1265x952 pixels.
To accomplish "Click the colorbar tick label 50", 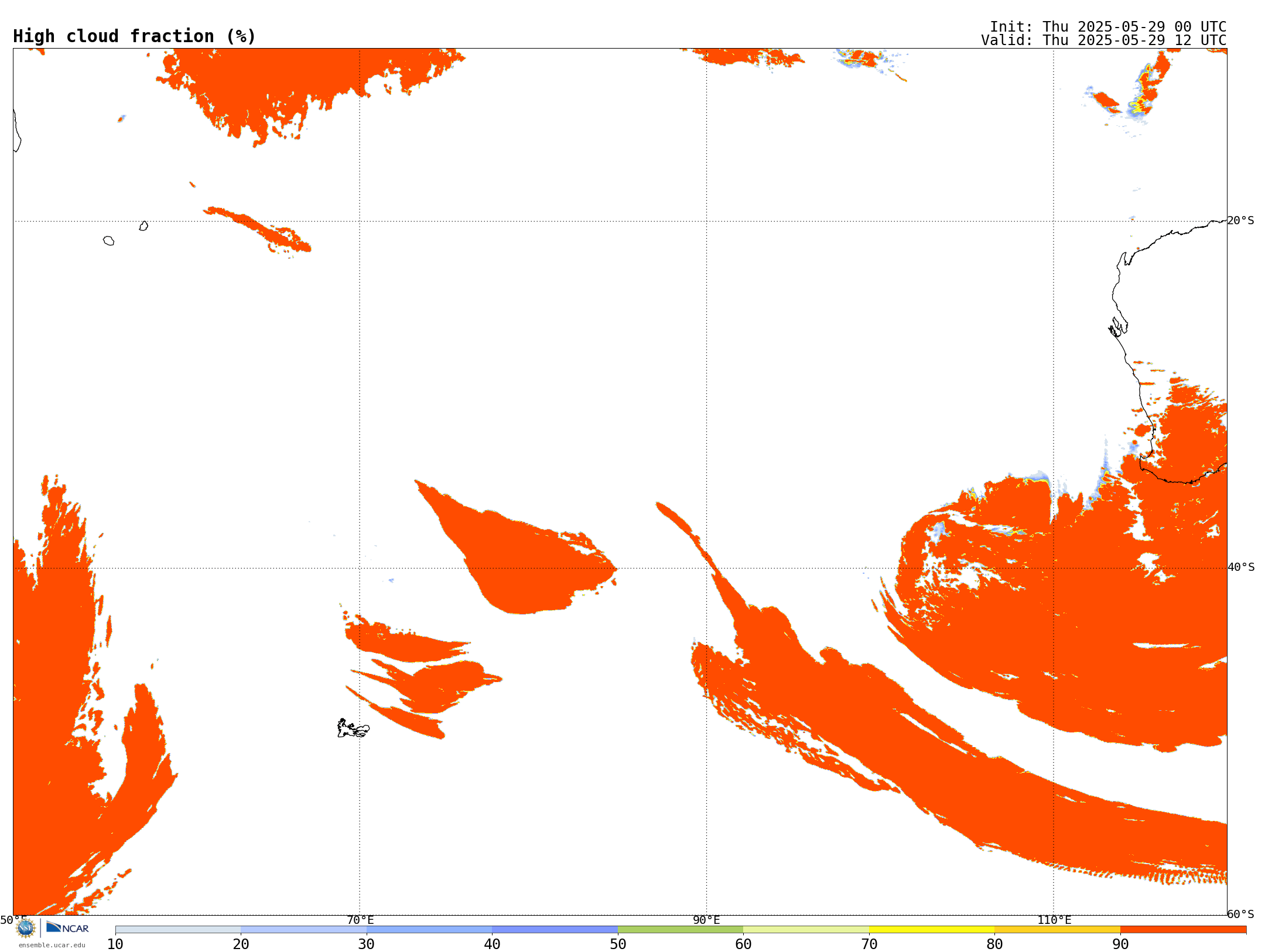I will click(x=618, y=944).
